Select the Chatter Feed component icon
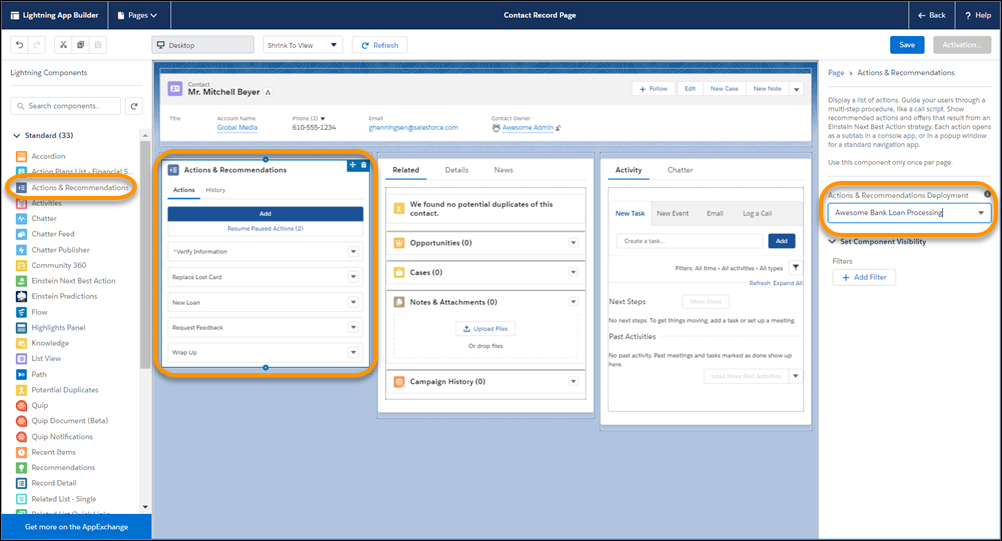The image size is (1002, 541). pyautogui.click(x=21, y=234)
